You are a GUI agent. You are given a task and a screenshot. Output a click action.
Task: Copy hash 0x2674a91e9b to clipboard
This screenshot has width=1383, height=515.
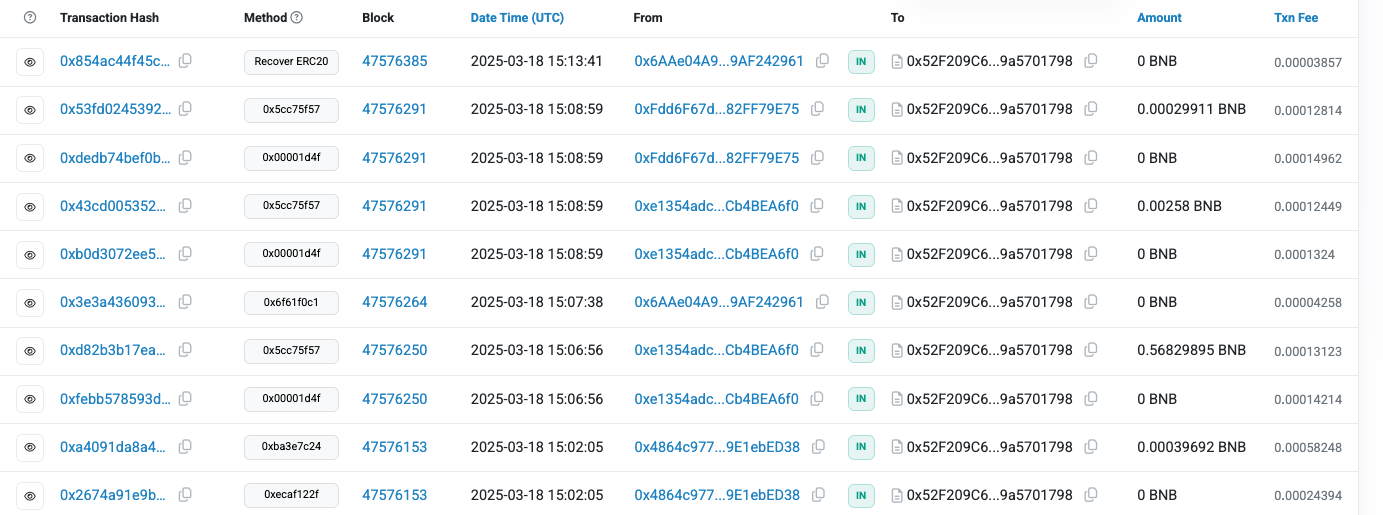185,495
